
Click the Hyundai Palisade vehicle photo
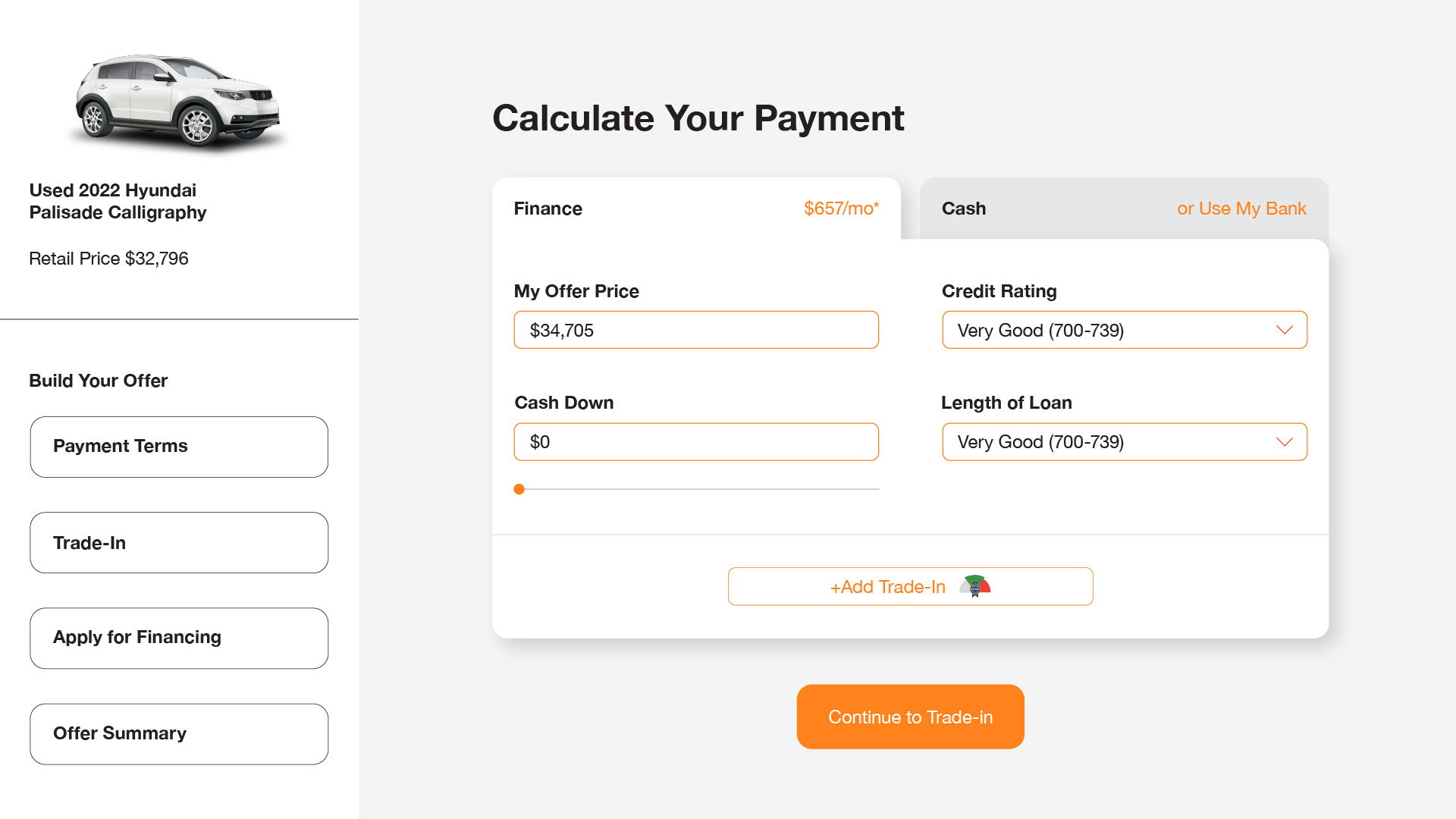[177, 101]
